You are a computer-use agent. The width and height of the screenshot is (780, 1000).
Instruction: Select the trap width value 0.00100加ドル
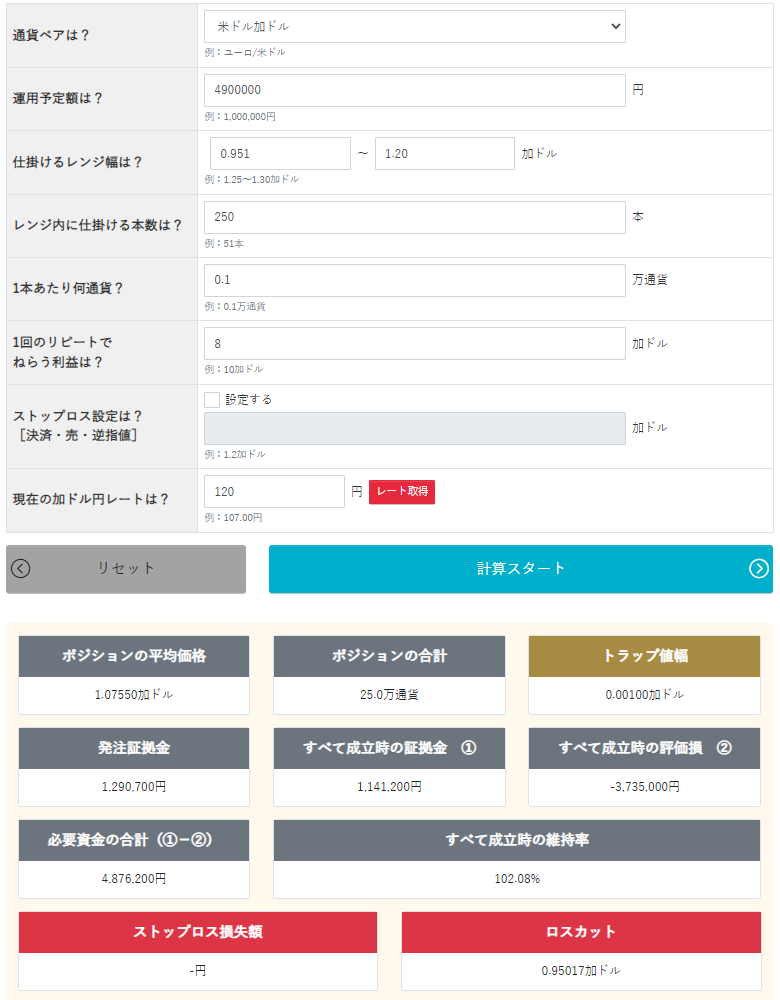click(x=644, y=695)
